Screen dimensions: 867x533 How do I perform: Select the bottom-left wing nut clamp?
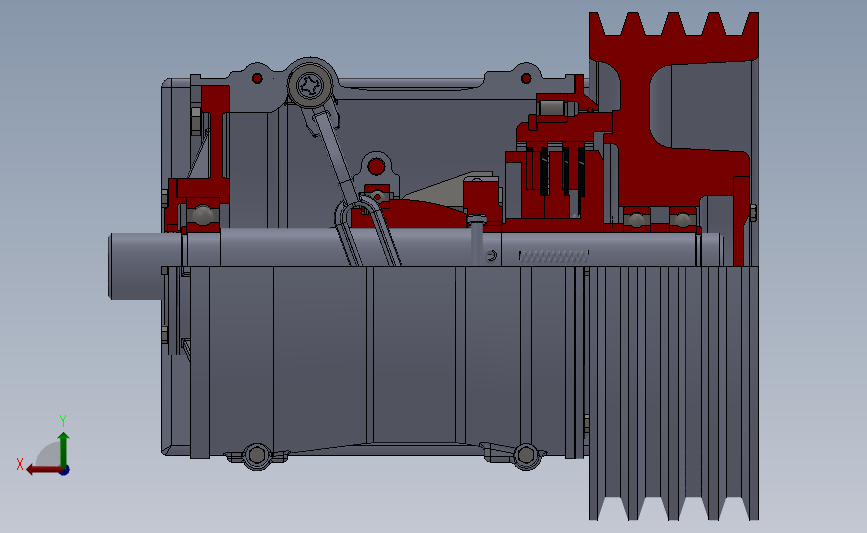257,456
